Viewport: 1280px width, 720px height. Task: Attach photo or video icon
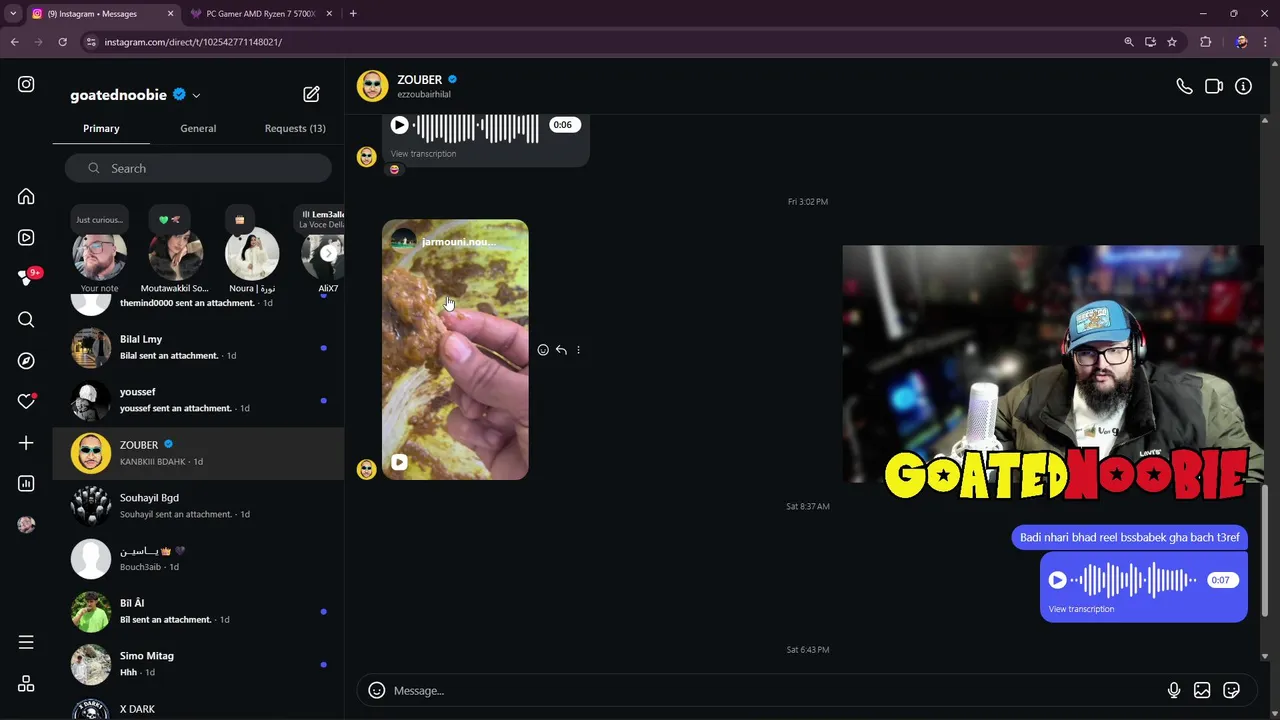tap(1202, 690)
